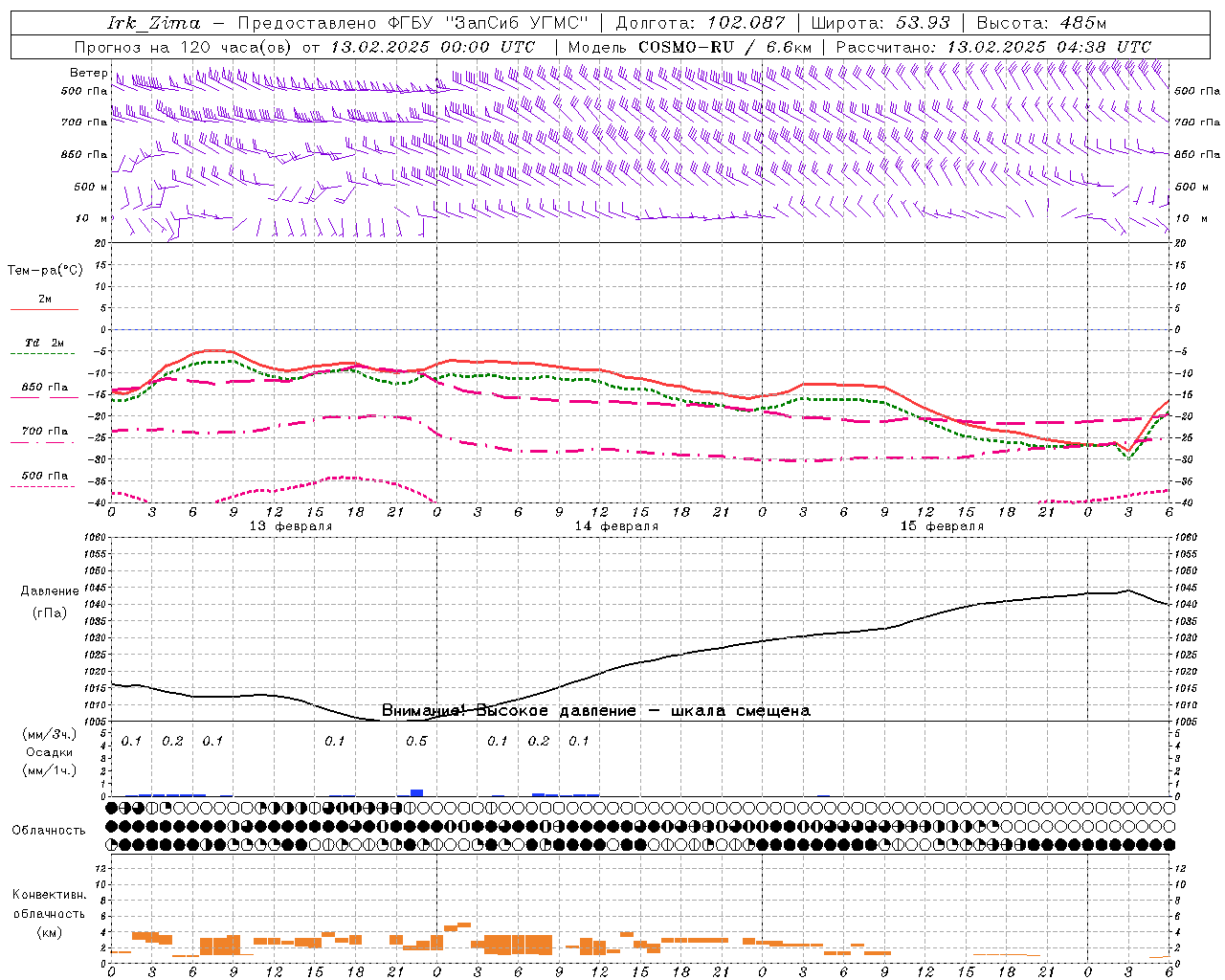Click the "Рассчитано: 13.02.2025 04:38 UTC" timestamp

993,47
